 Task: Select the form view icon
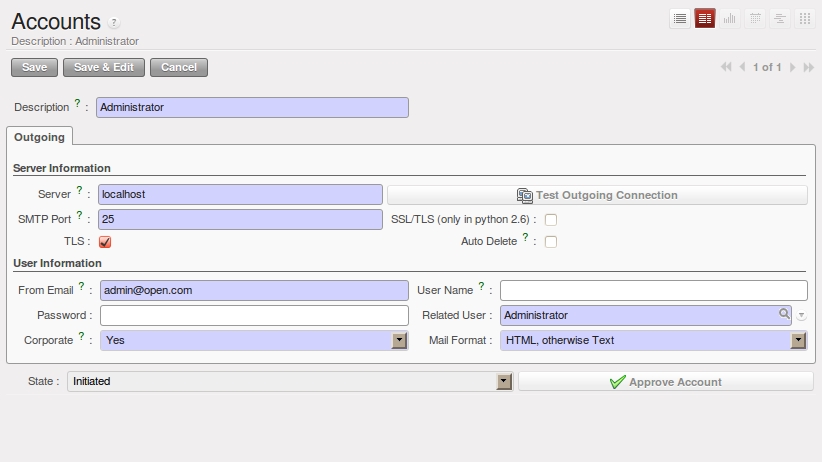click(x=705, y=19)
